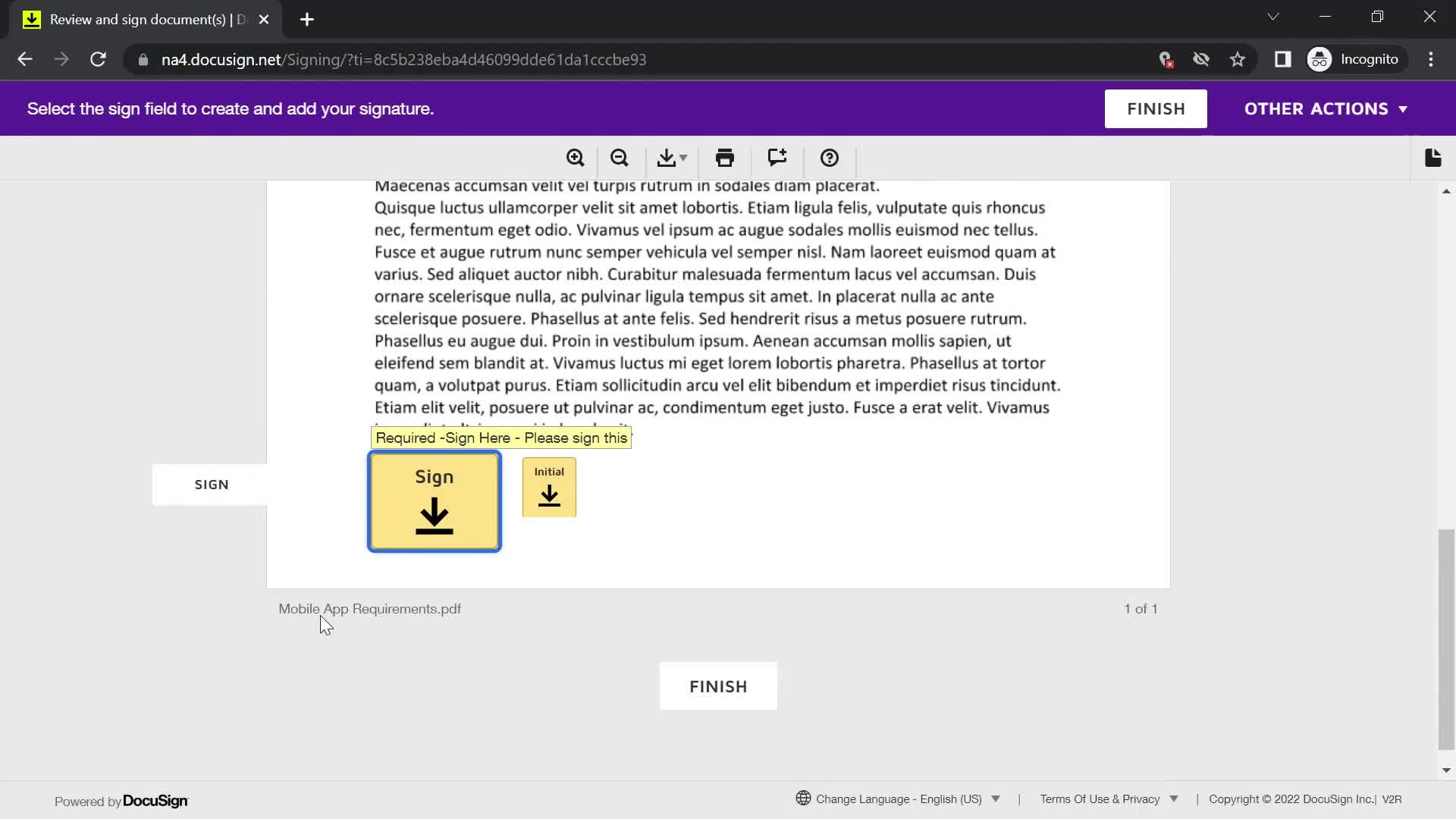Select the zoom out magnifier icon
This screenshot has width=1456, height=819.
tap(620, 158)
